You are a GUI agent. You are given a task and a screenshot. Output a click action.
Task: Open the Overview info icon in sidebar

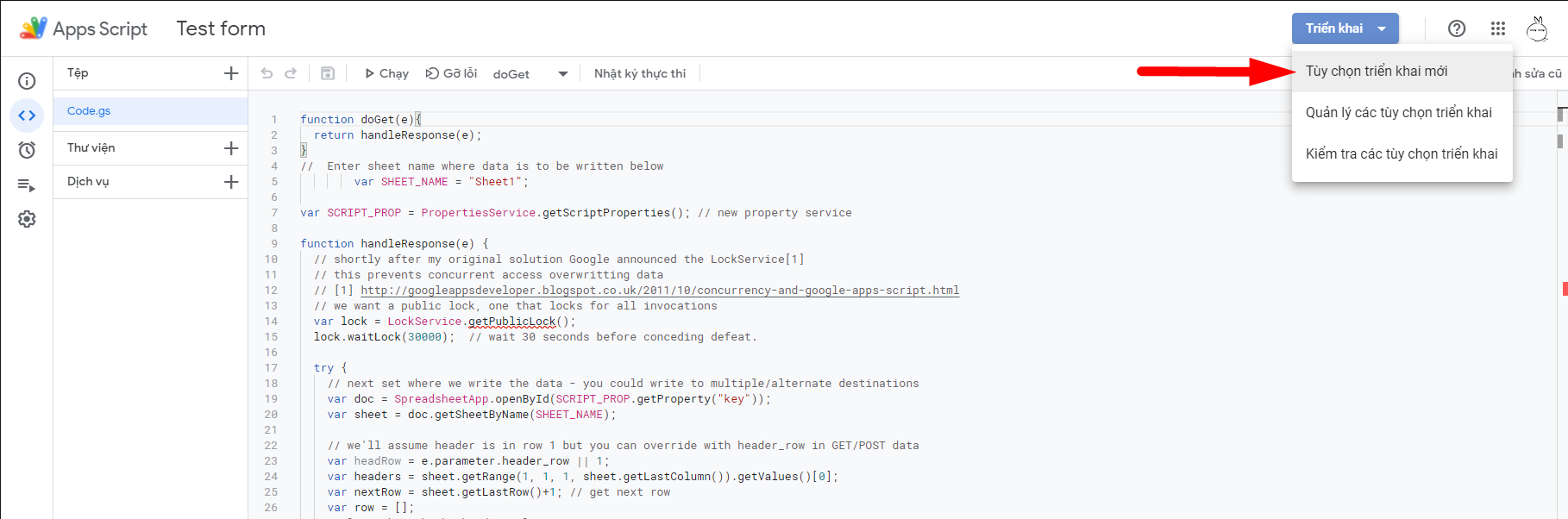(27, 81)
